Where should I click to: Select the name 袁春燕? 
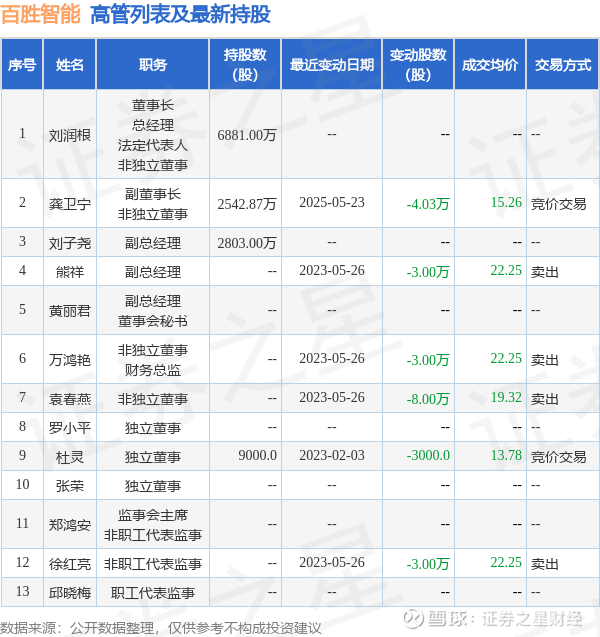pyautogui.click(x=70, y=399)
